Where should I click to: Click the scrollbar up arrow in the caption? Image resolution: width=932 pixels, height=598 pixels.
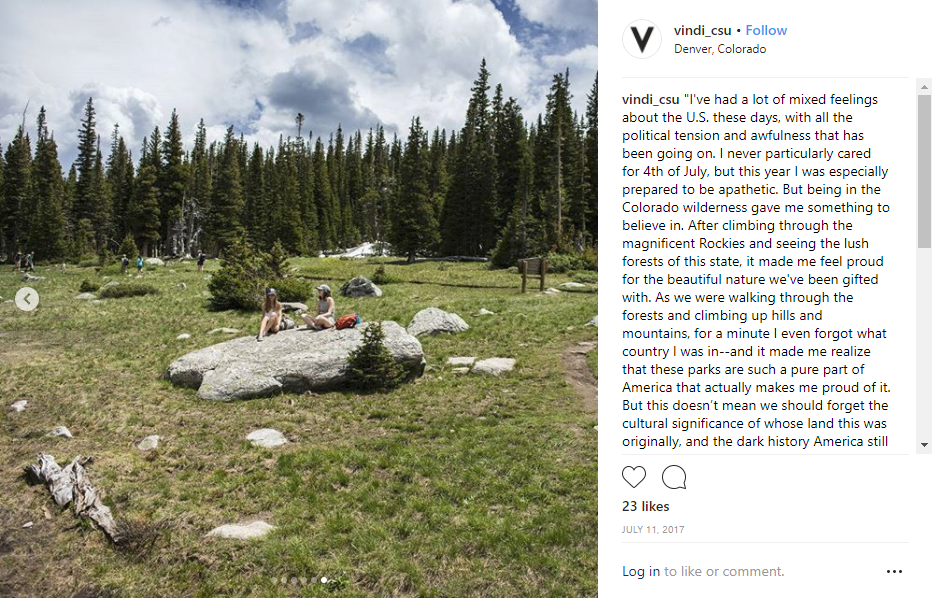(x=924, y=87)
